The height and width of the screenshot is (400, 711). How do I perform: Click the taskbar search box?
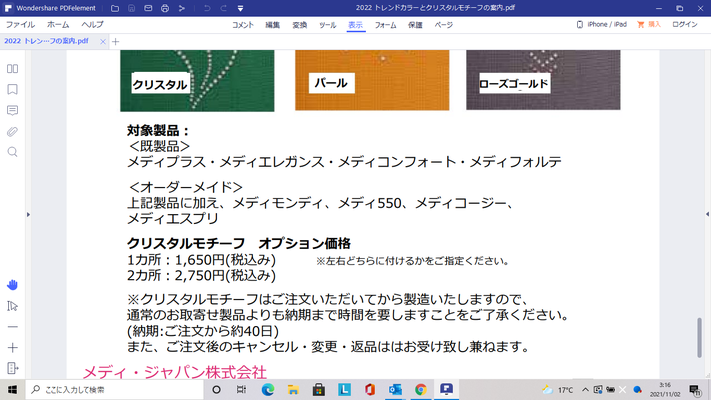click(x=115, y=390)
